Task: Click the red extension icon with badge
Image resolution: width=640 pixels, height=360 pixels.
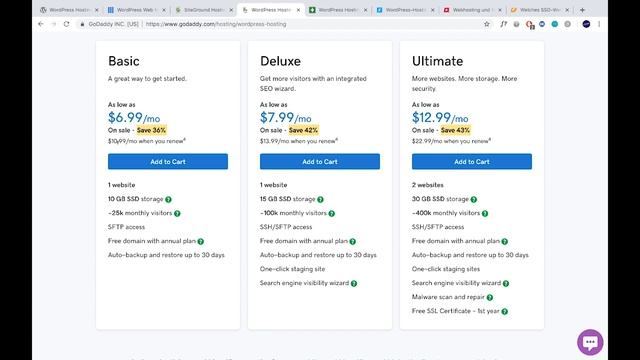Action: 530,24
